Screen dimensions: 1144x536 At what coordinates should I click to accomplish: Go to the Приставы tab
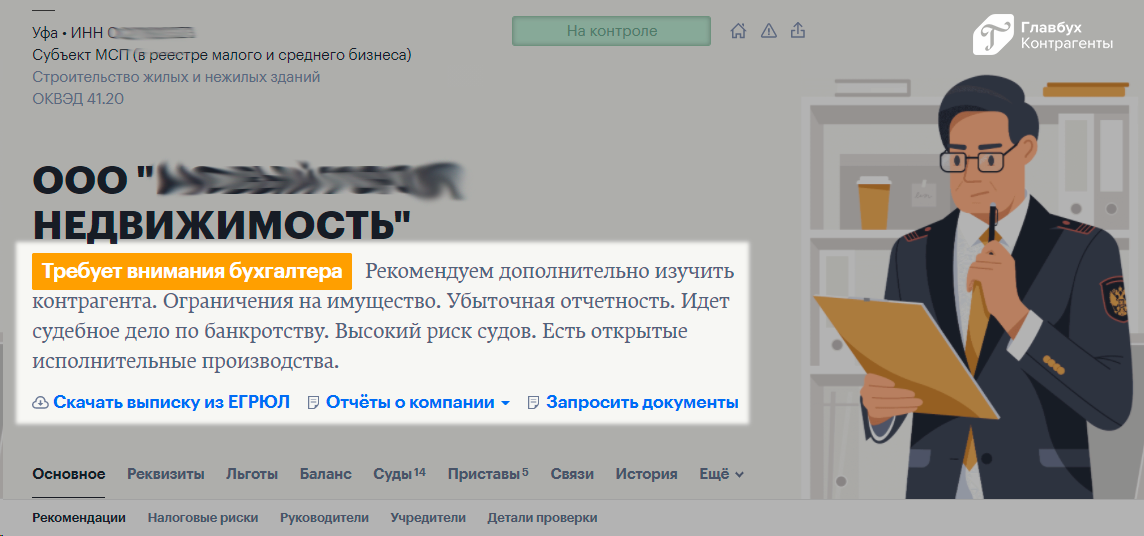(x=487, y=474)
